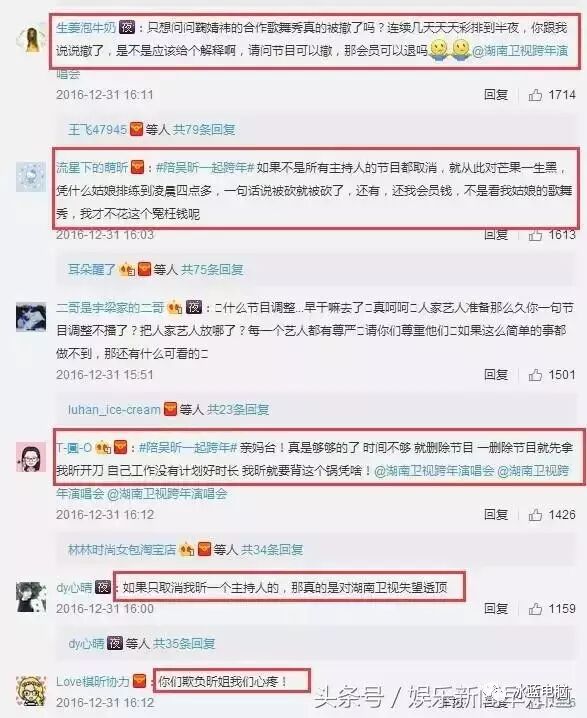Reply to the 2016-12-31 15:51 comment
Image resolution: width=587 pixels, height=718 pixels.
pyautogui.click(x=496, y=375)
